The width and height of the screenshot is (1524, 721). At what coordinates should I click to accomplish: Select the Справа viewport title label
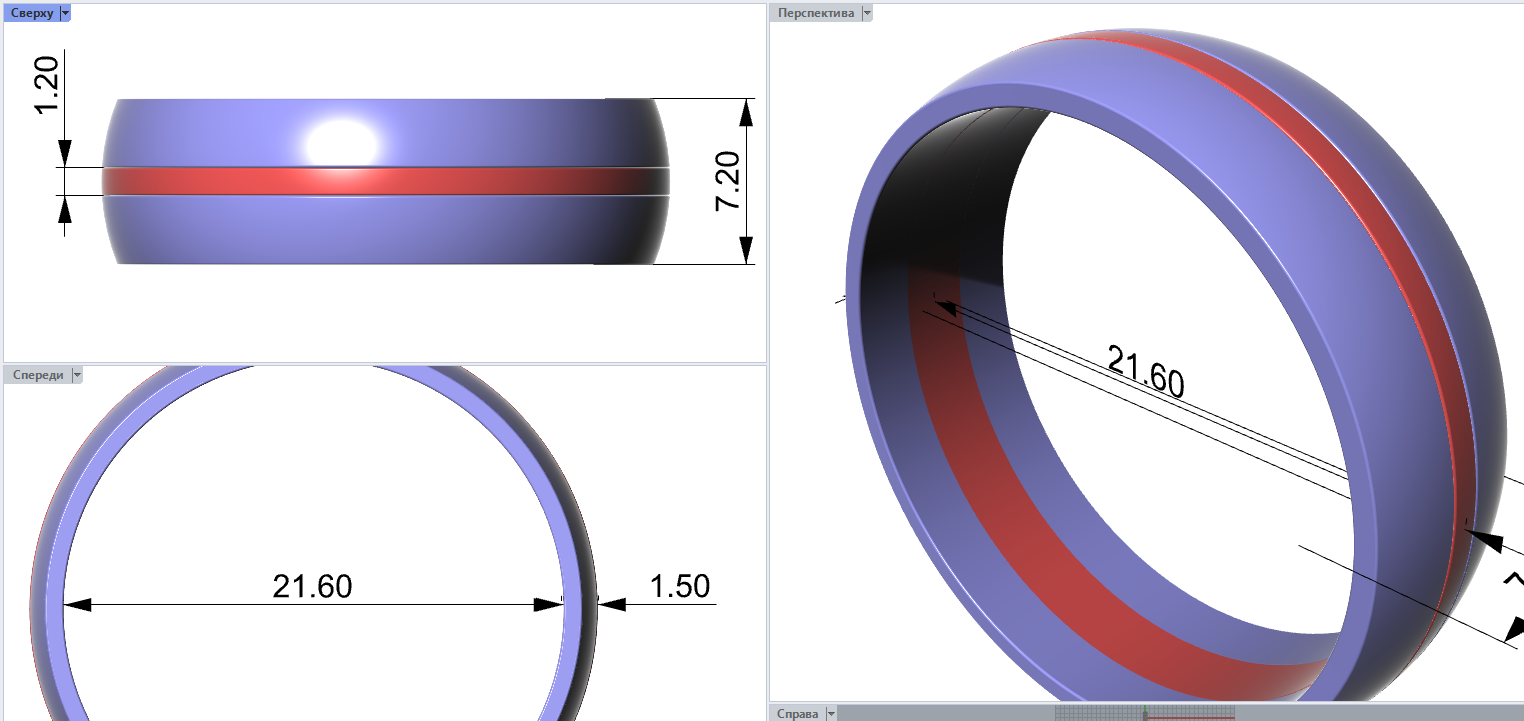797,714
